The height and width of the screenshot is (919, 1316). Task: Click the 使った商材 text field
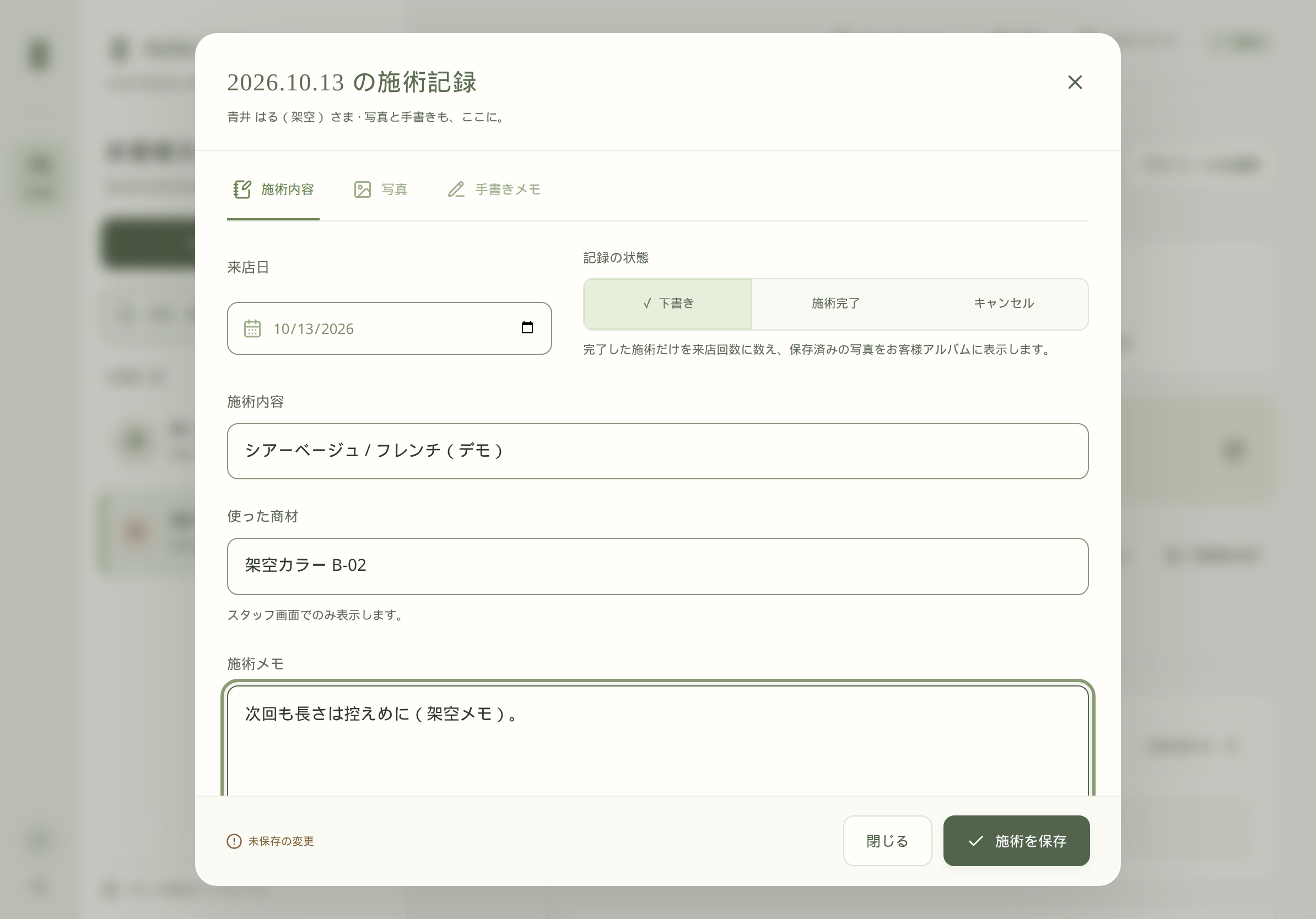(658, 566)
